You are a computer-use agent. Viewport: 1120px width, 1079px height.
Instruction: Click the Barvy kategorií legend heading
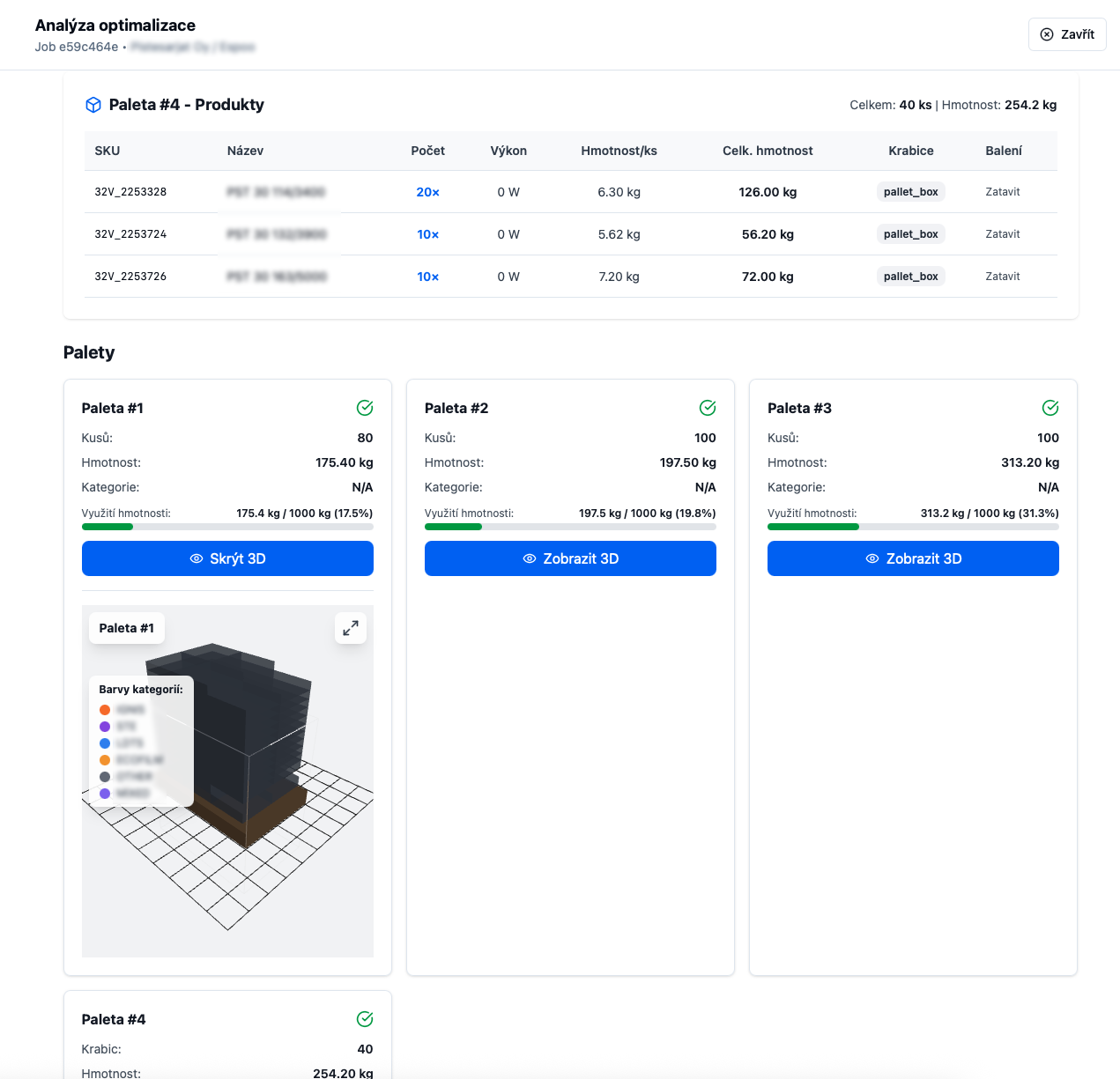click(x=141, y=690)
